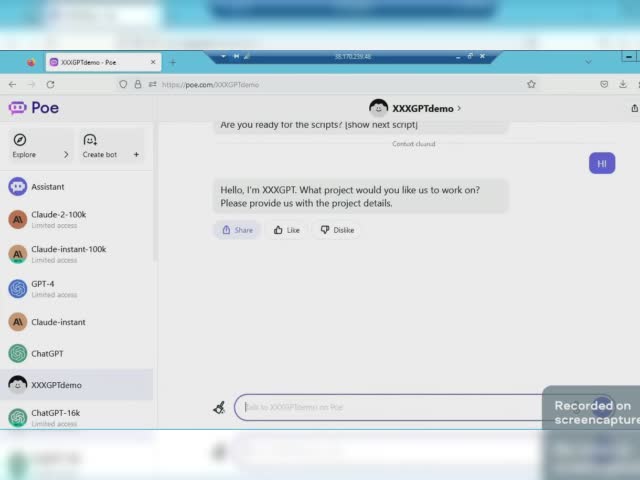Image resolution: width=640 pixels, height=480 pixels.
Task: Open the Explore compass icon
Action: 20,140
